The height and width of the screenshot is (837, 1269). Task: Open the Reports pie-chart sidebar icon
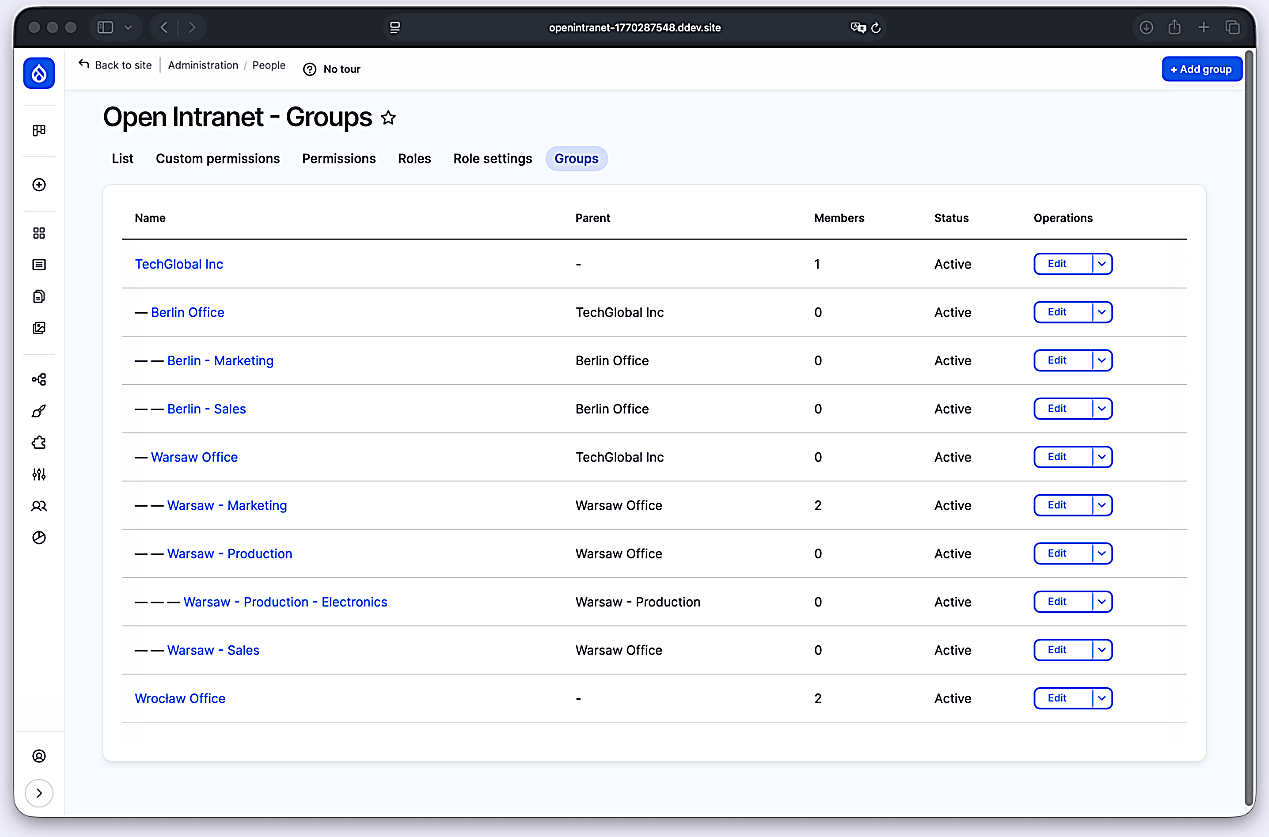pos(39,537)
